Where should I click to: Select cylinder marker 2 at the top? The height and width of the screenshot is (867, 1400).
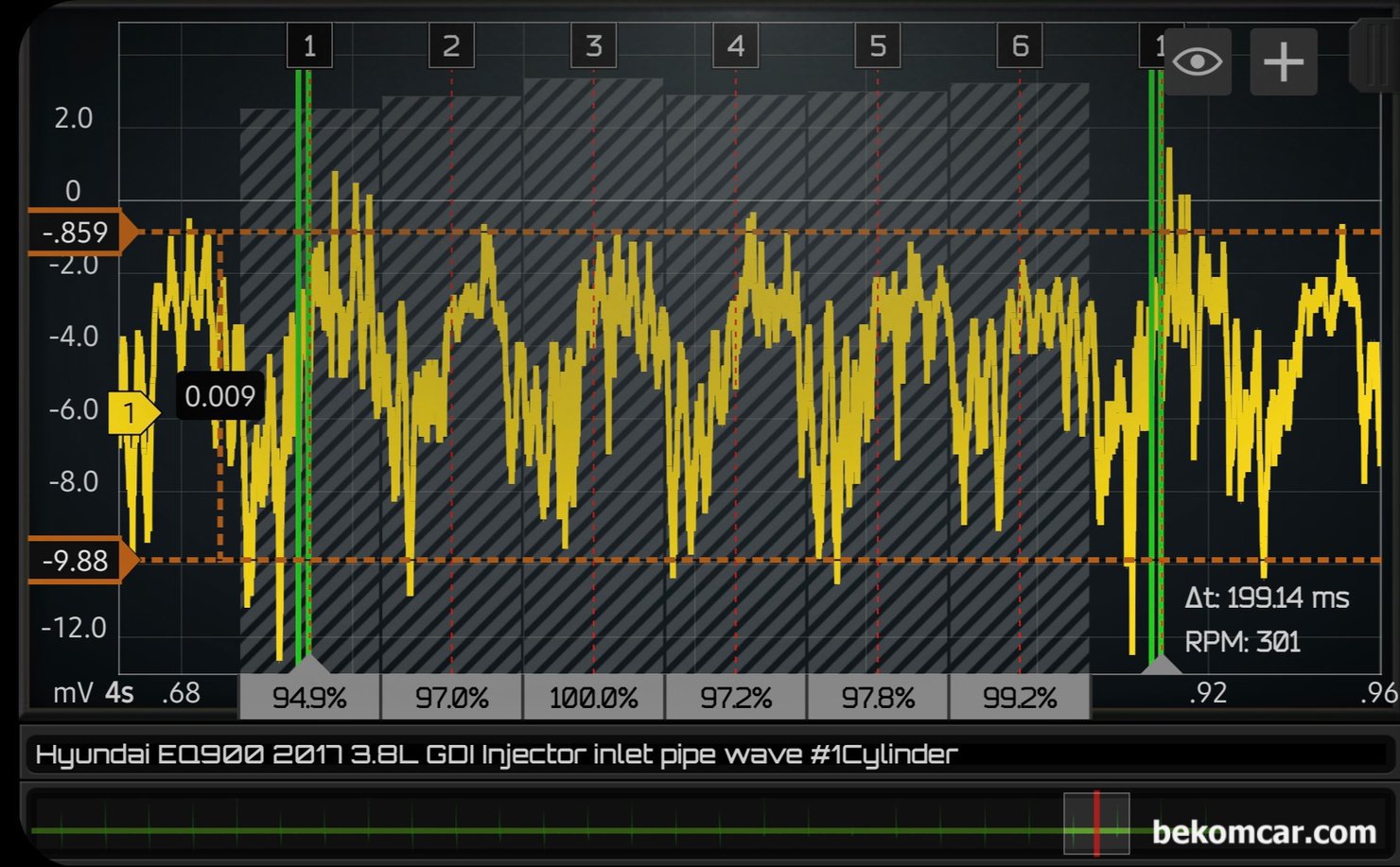(x=450, y=45)
